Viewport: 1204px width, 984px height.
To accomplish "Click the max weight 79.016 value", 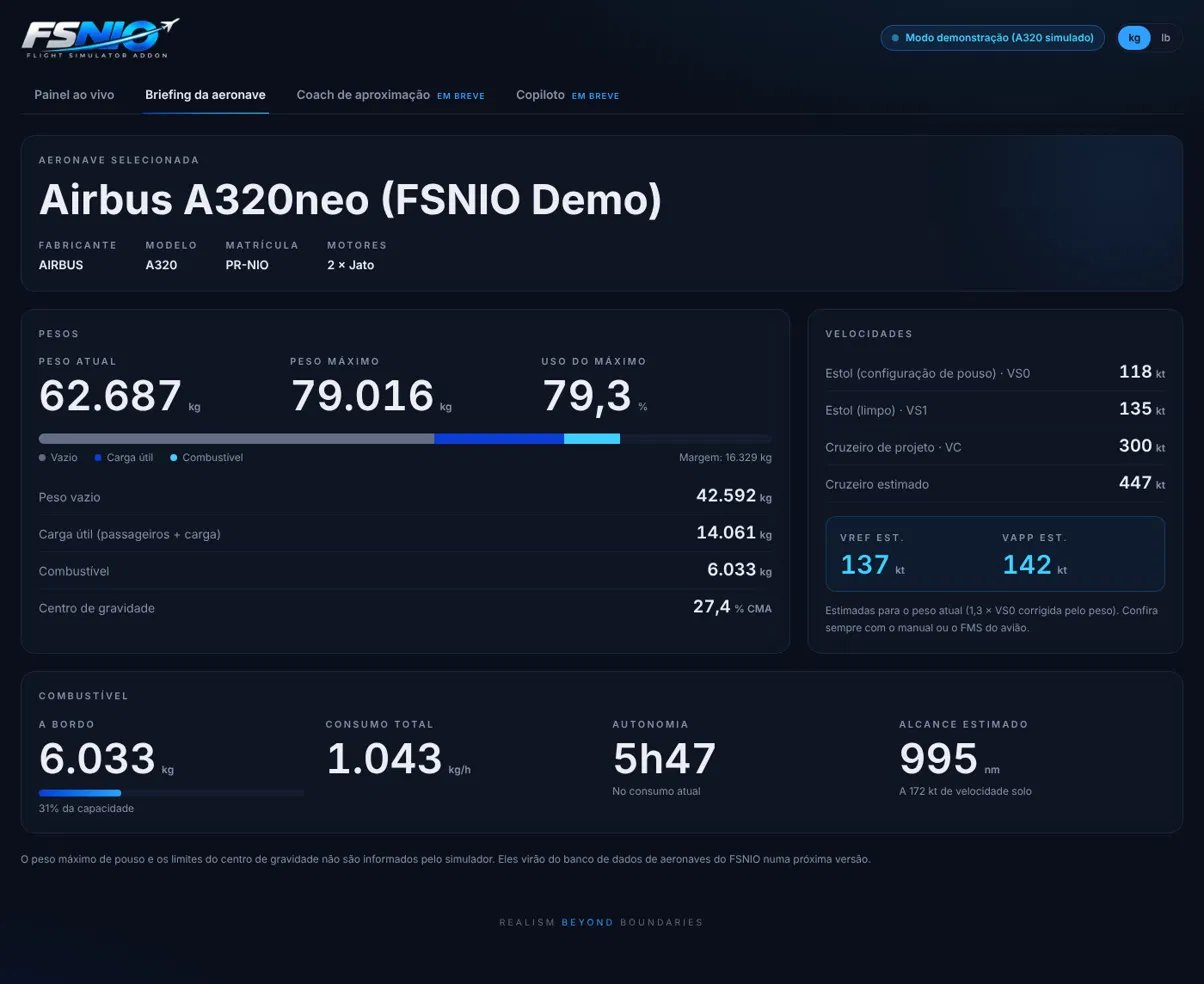I will click(x=362, y=396).
